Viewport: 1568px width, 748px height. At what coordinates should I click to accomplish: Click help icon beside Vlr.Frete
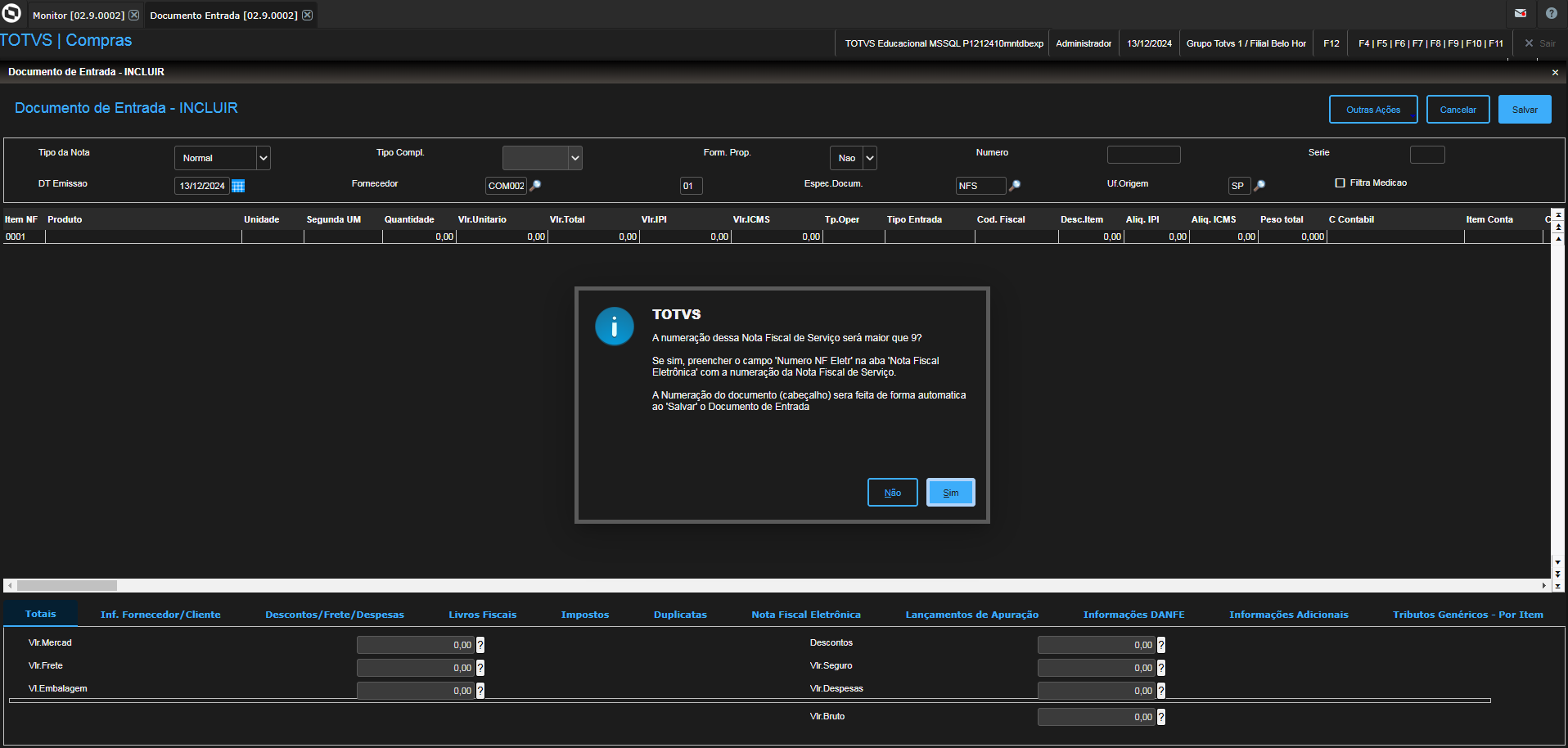(x=480, y=668)
